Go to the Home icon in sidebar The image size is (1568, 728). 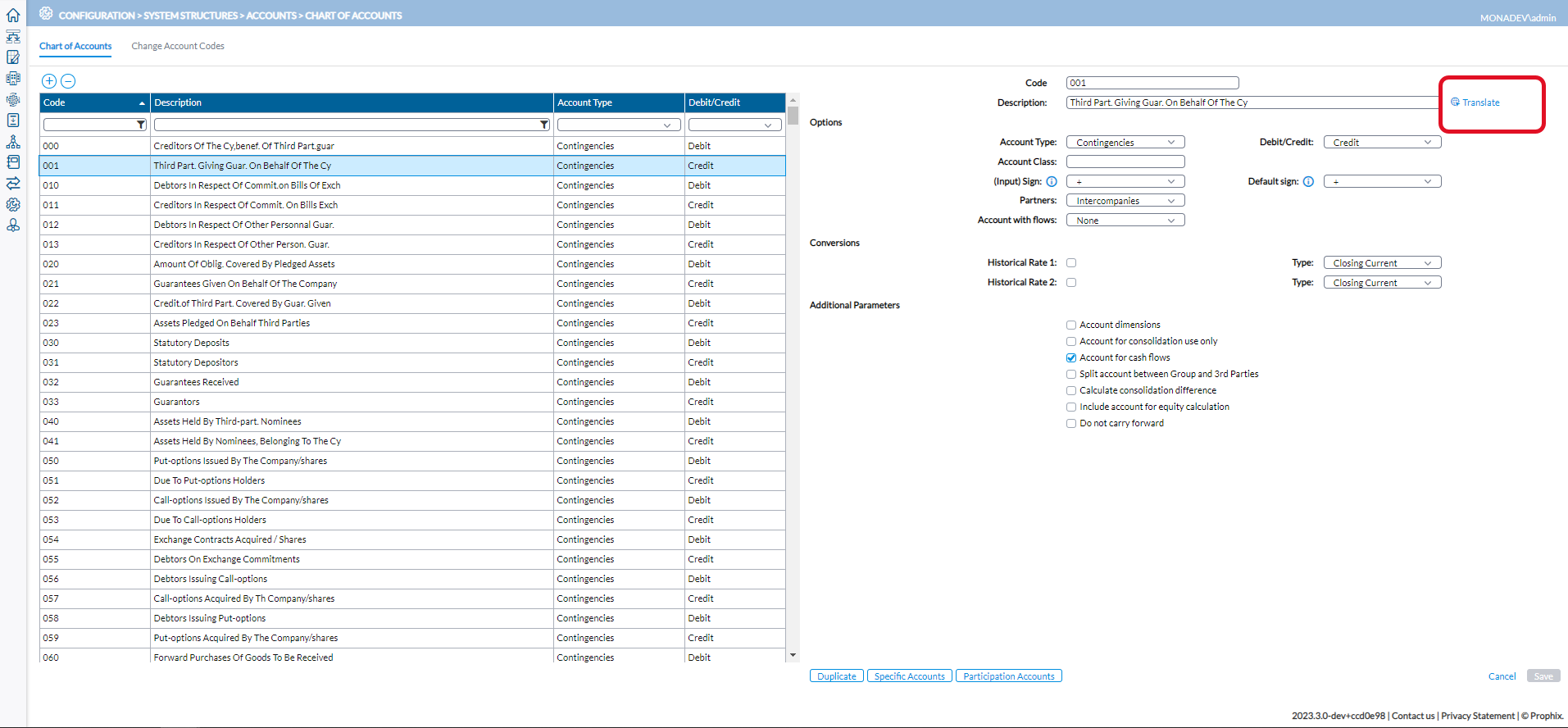tap(13, 15)
